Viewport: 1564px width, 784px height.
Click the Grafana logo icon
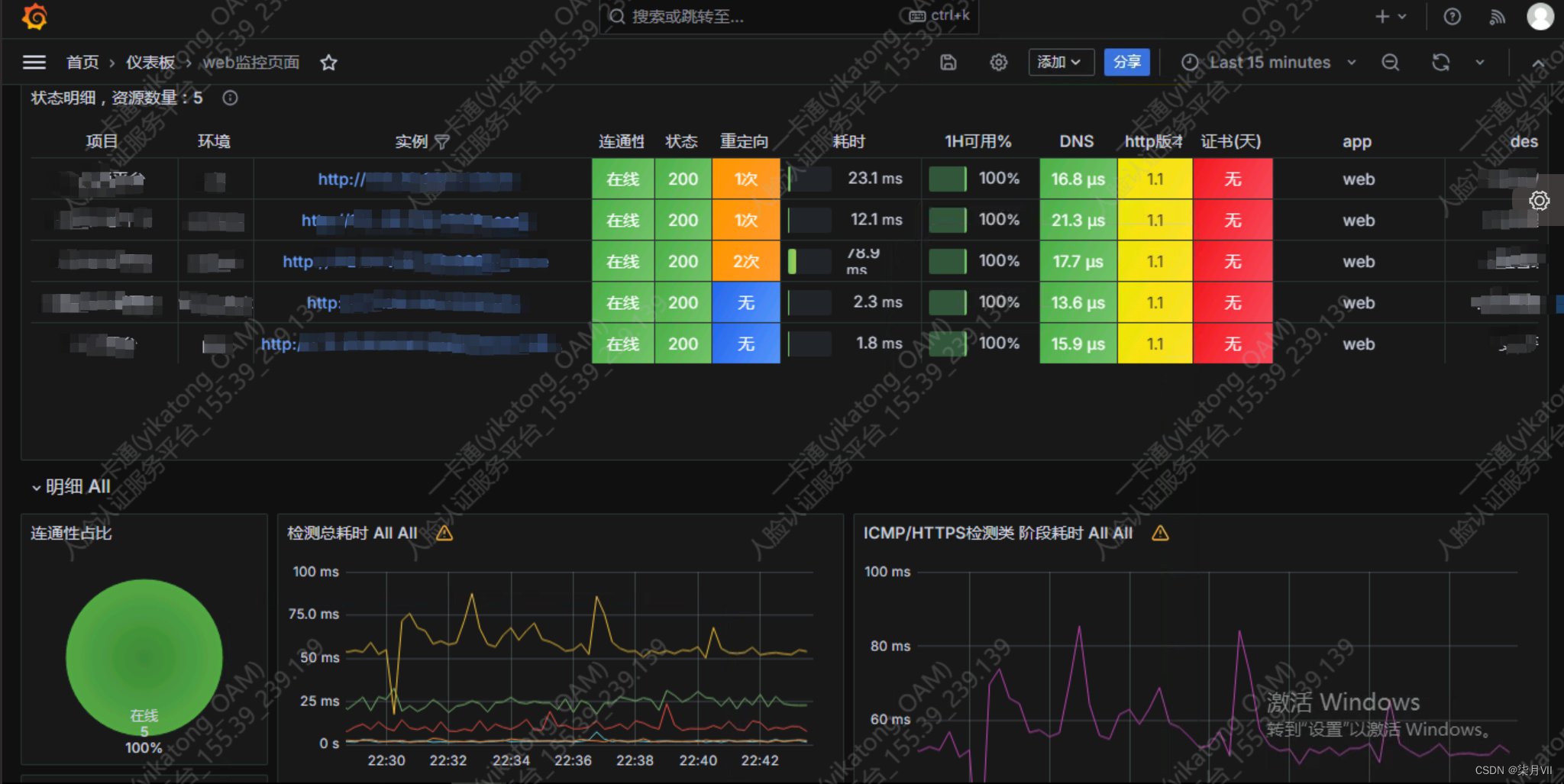pyautogui.click(x=35, y=16)
